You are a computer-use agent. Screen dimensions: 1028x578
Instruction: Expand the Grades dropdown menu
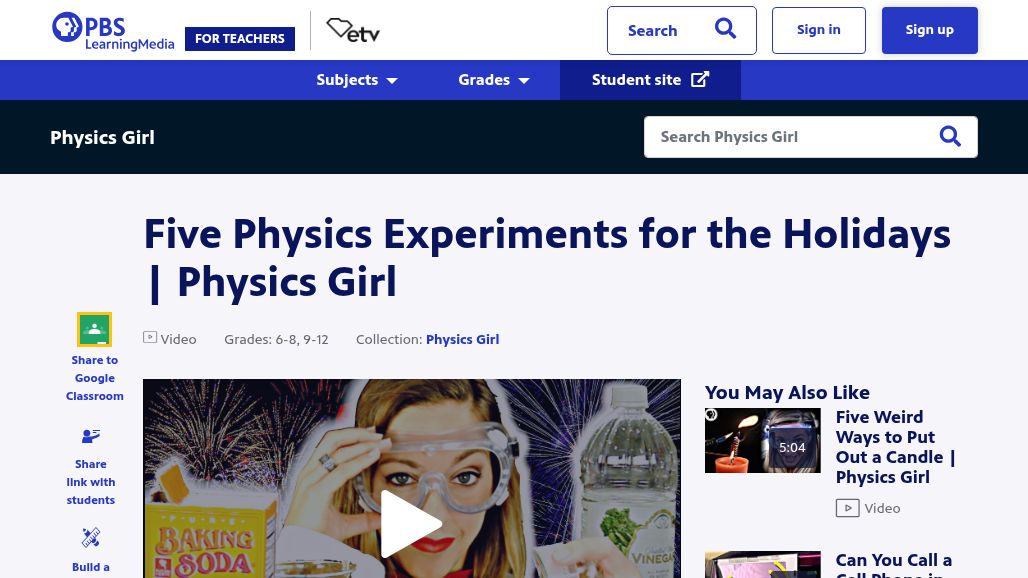(x=493, y=80)
